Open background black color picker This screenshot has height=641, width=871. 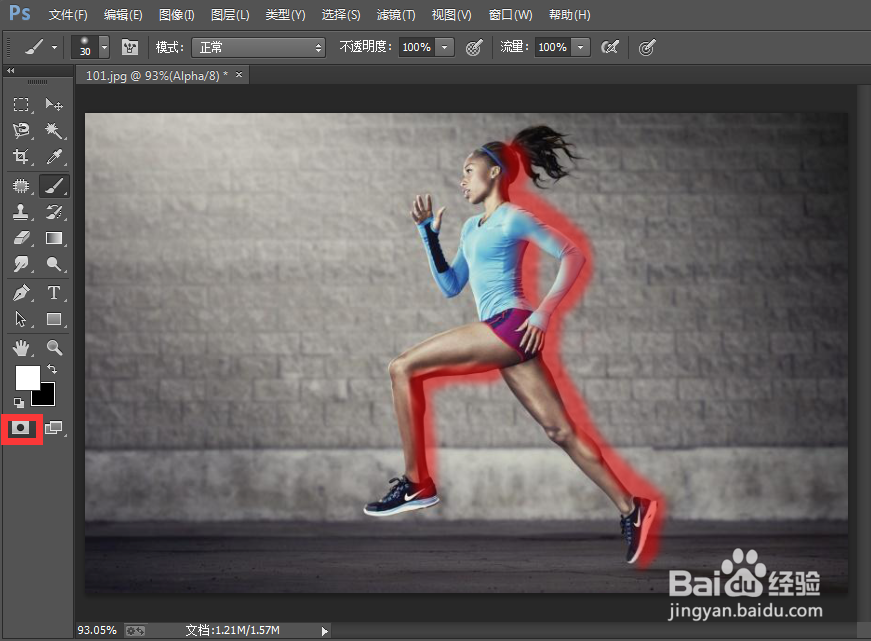click(x=47, y=397)
